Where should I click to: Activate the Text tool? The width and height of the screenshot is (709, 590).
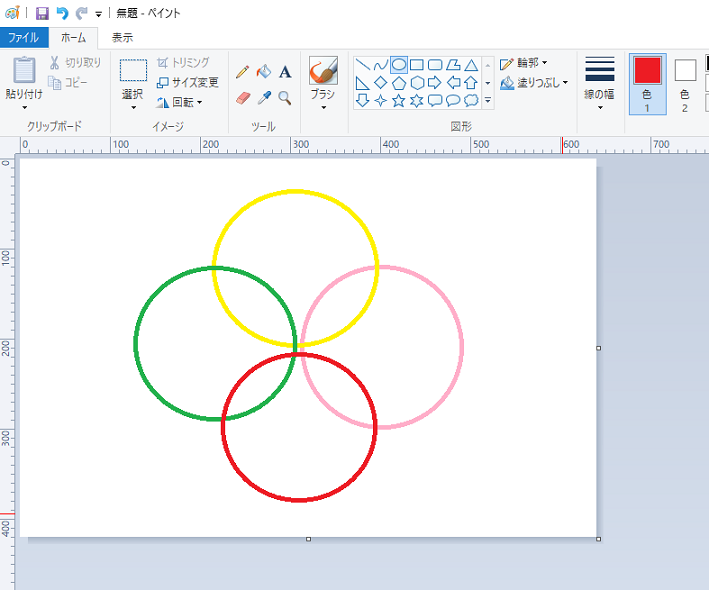coord(285,72)
